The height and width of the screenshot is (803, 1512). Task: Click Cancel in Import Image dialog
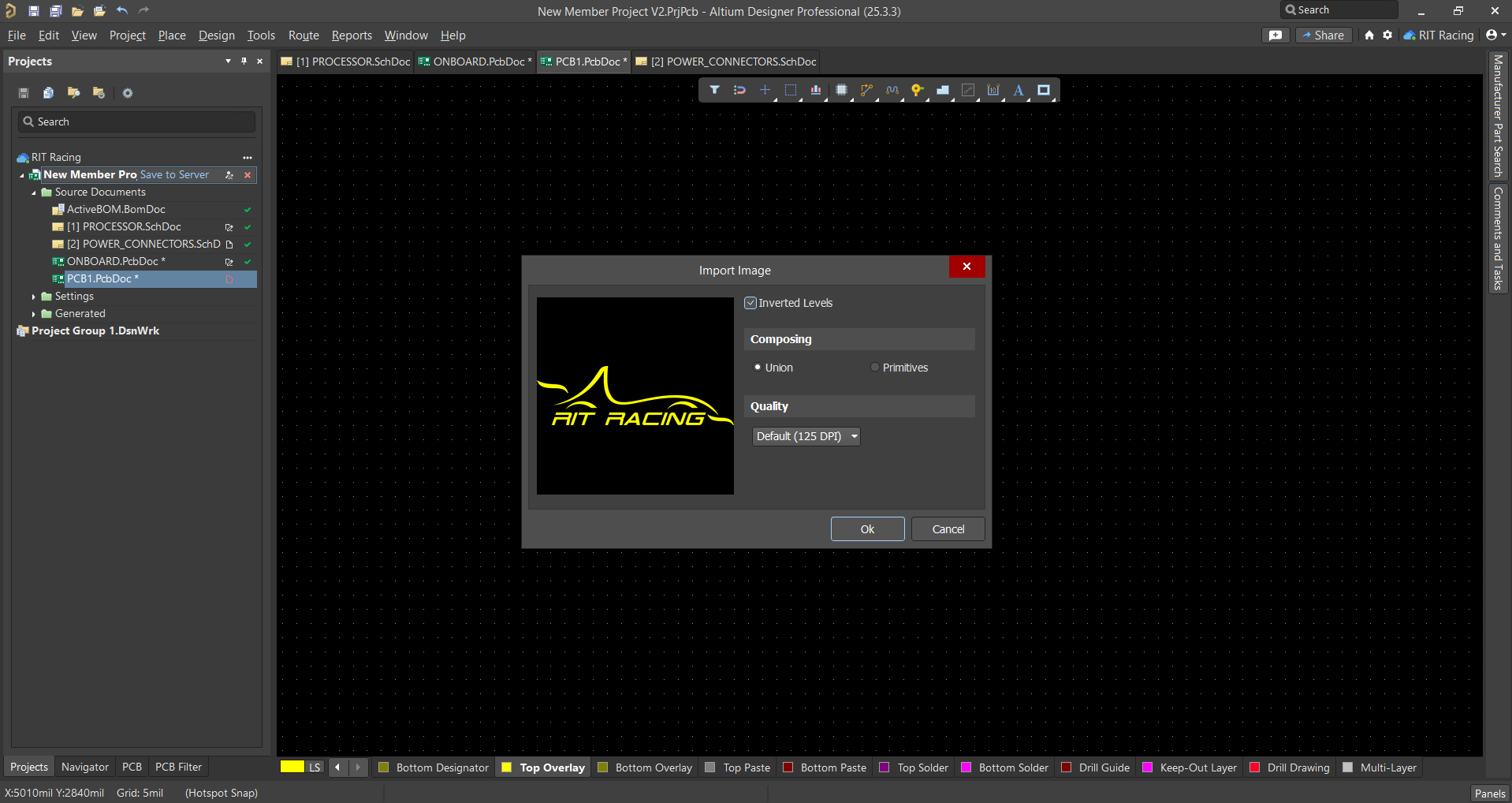point(948,529)
